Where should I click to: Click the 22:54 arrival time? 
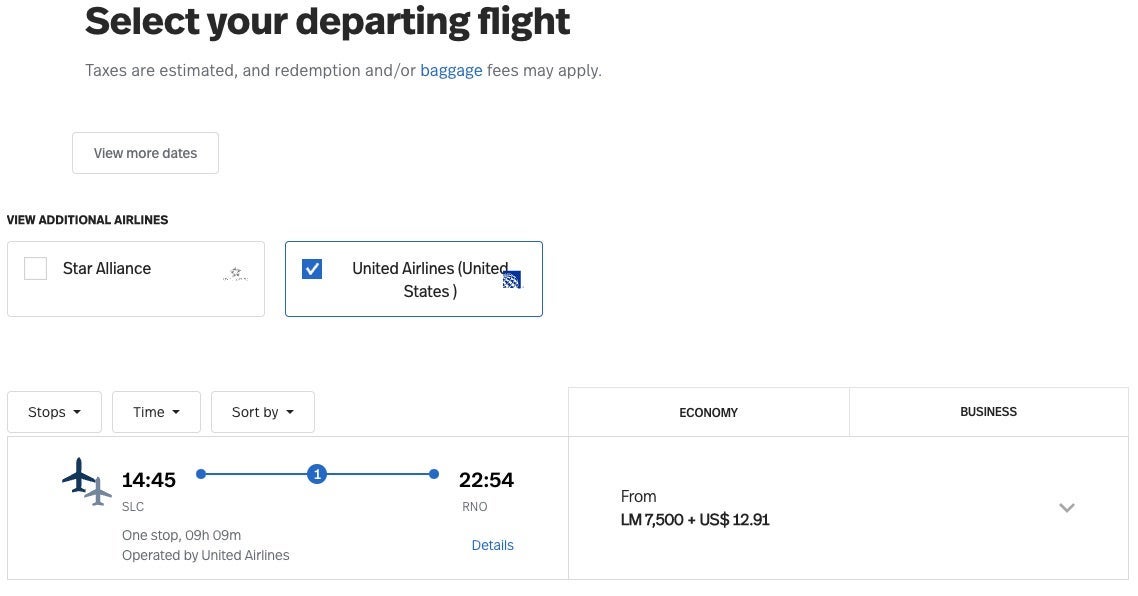click(486, 480)
